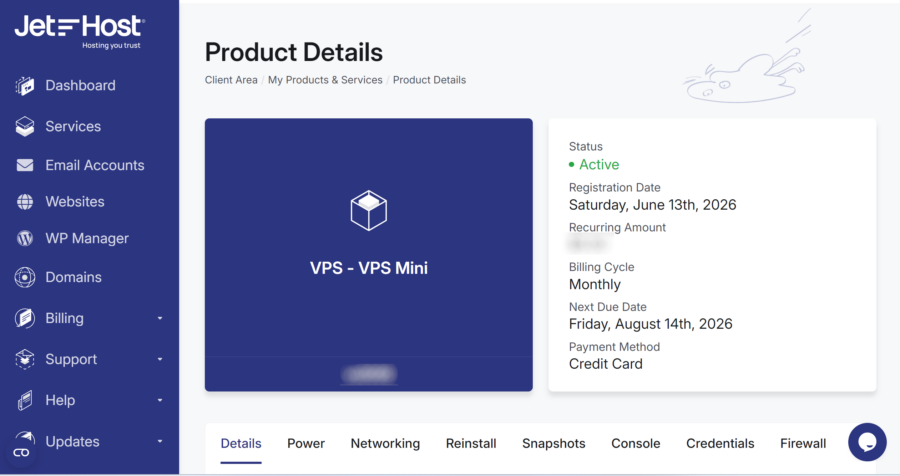This screenshot has height=476, width=900.
Task: Click the Friday, August 14th, 2026 date
Action: pyautogui.click(x=650, y=324)
